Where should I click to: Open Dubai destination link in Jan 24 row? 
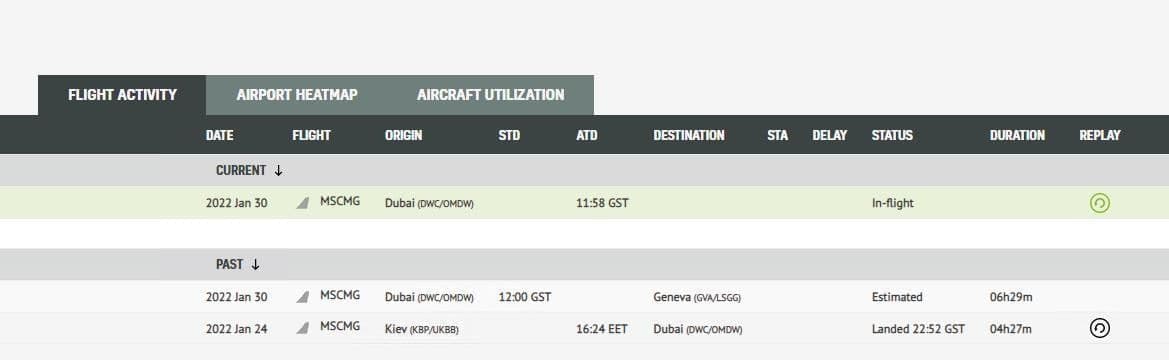(x=697, y=329)
